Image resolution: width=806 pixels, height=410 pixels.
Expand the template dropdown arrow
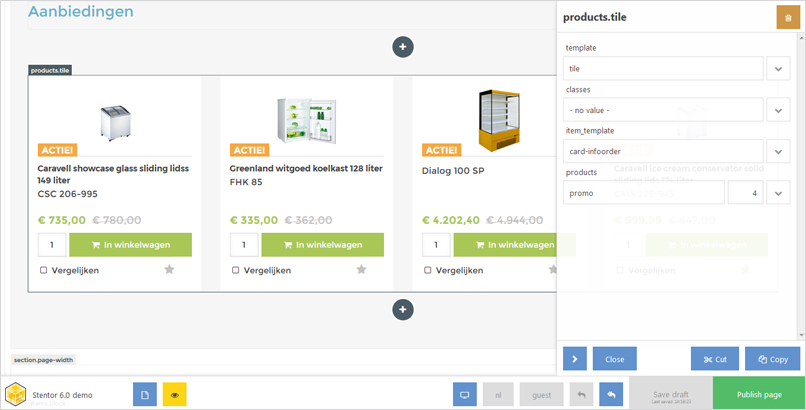777,69
